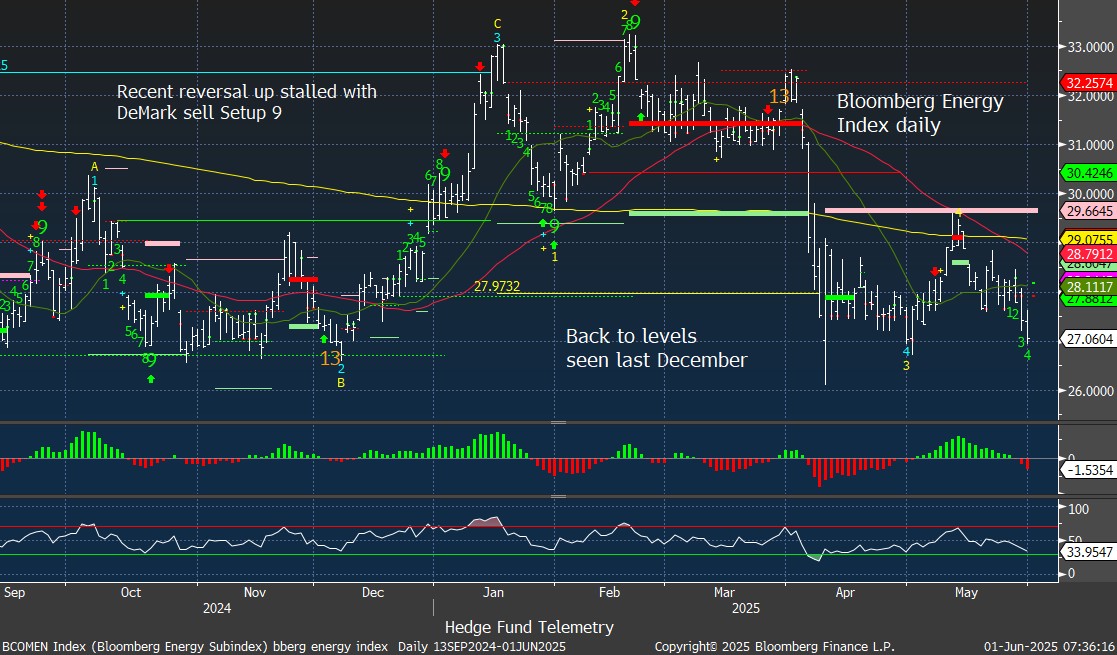Click the Hedge Fund Telemetry title
Viewport: 1117px width, 655px height.
[529, 627]
